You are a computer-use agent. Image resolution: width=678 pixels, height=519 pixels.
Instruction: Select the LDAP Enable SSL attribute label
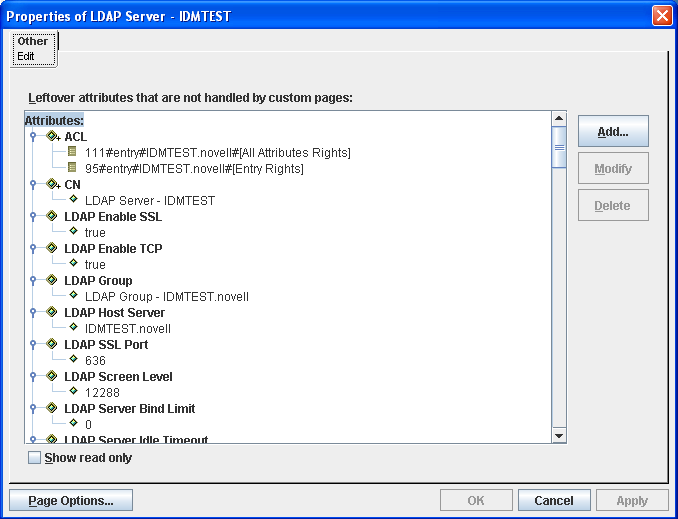pos(113,217)
